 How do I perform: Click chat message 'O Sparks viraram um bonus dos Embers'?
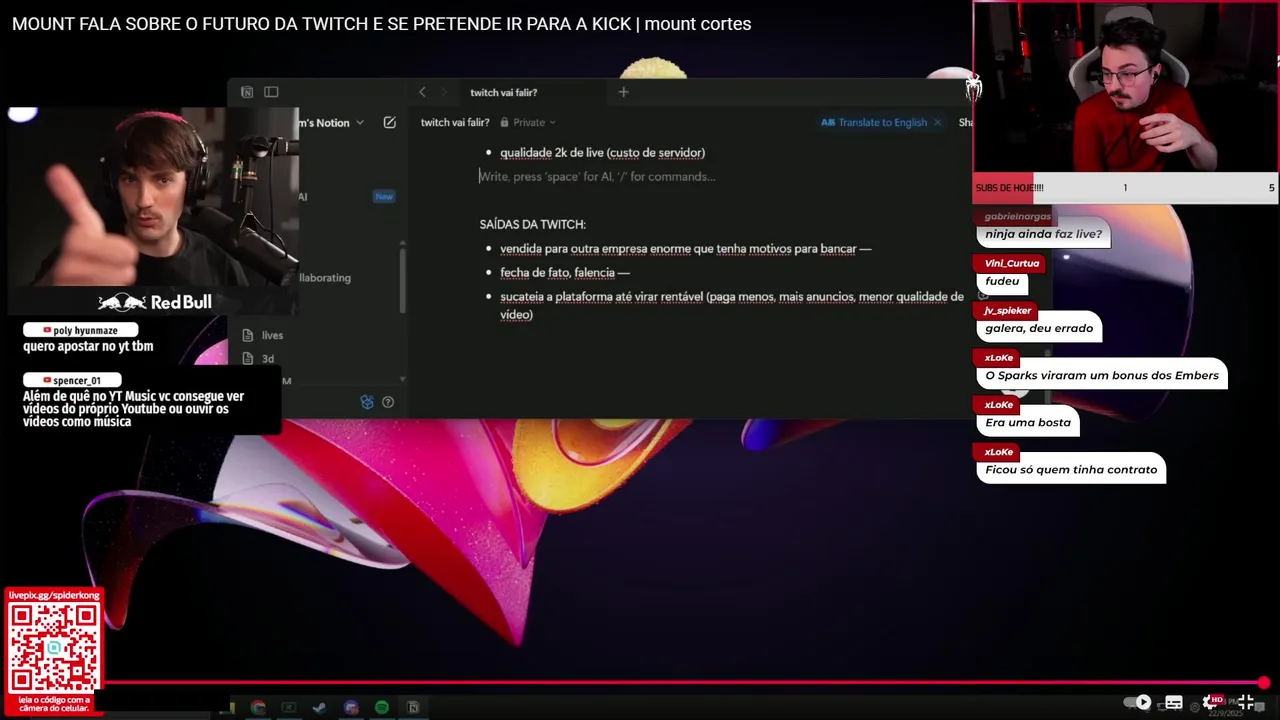(1102, 375)
